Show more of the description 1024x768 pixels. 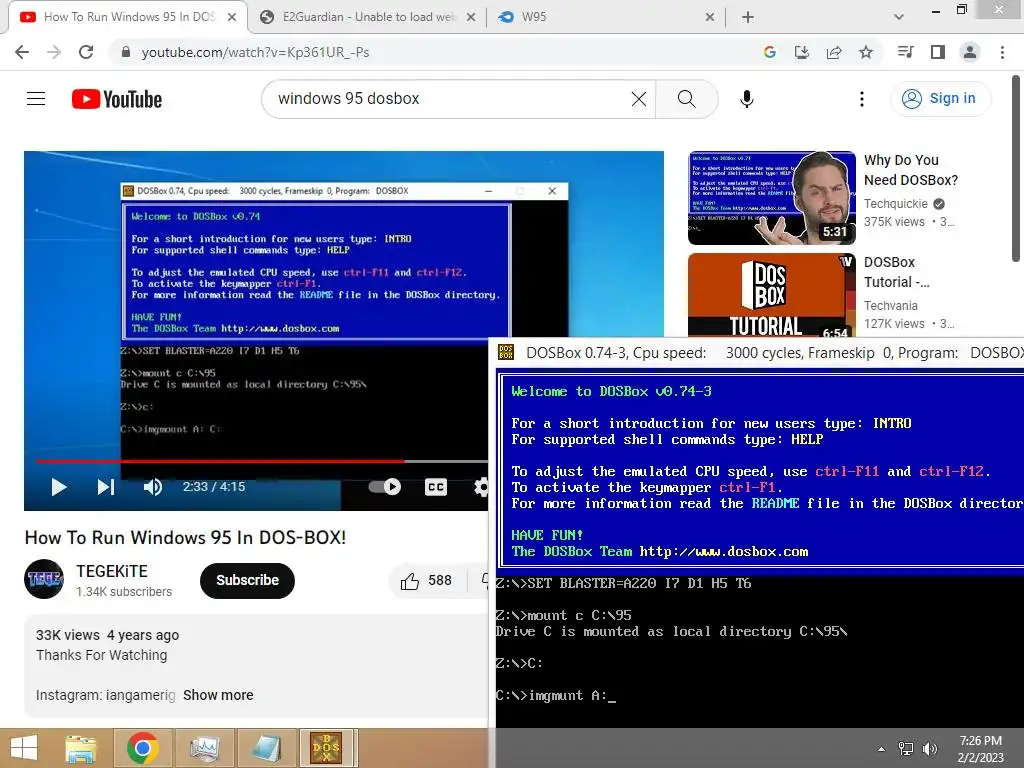(x=218, y=696)
